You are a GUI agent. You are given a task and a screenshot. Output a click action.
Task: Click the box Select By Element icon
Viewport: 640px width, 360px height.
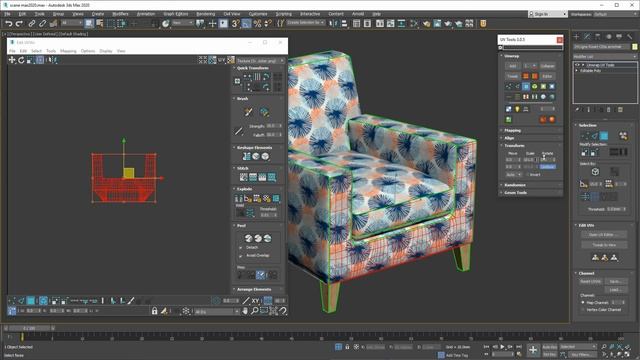point(595,172)
